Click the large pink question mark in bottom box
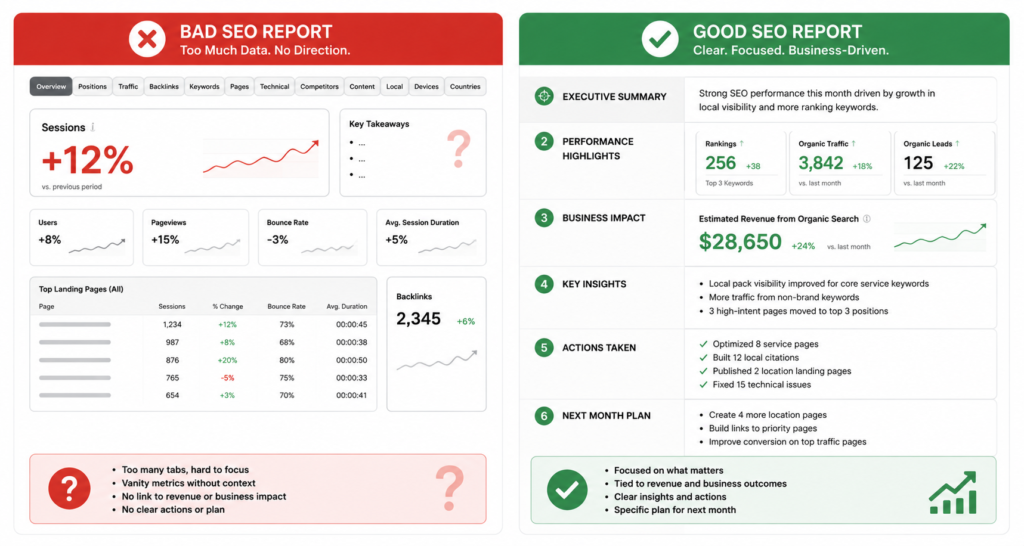Screen dimensions: 1024x546 pyautogui.click(x=449, y=488)
